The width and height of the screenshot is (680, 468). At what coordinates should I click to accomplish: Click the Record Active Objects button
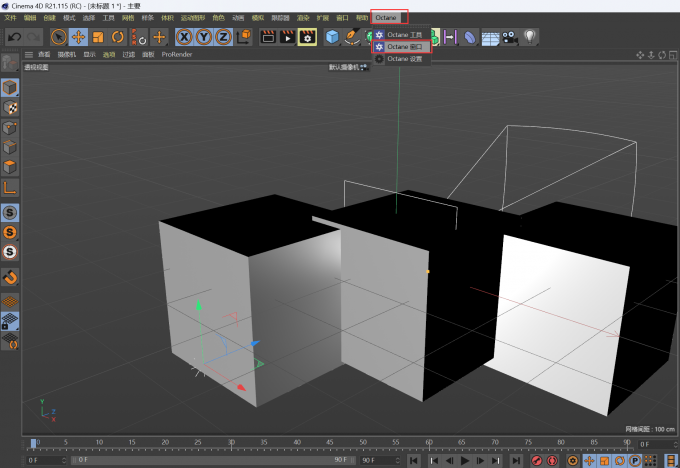(536, 460)
